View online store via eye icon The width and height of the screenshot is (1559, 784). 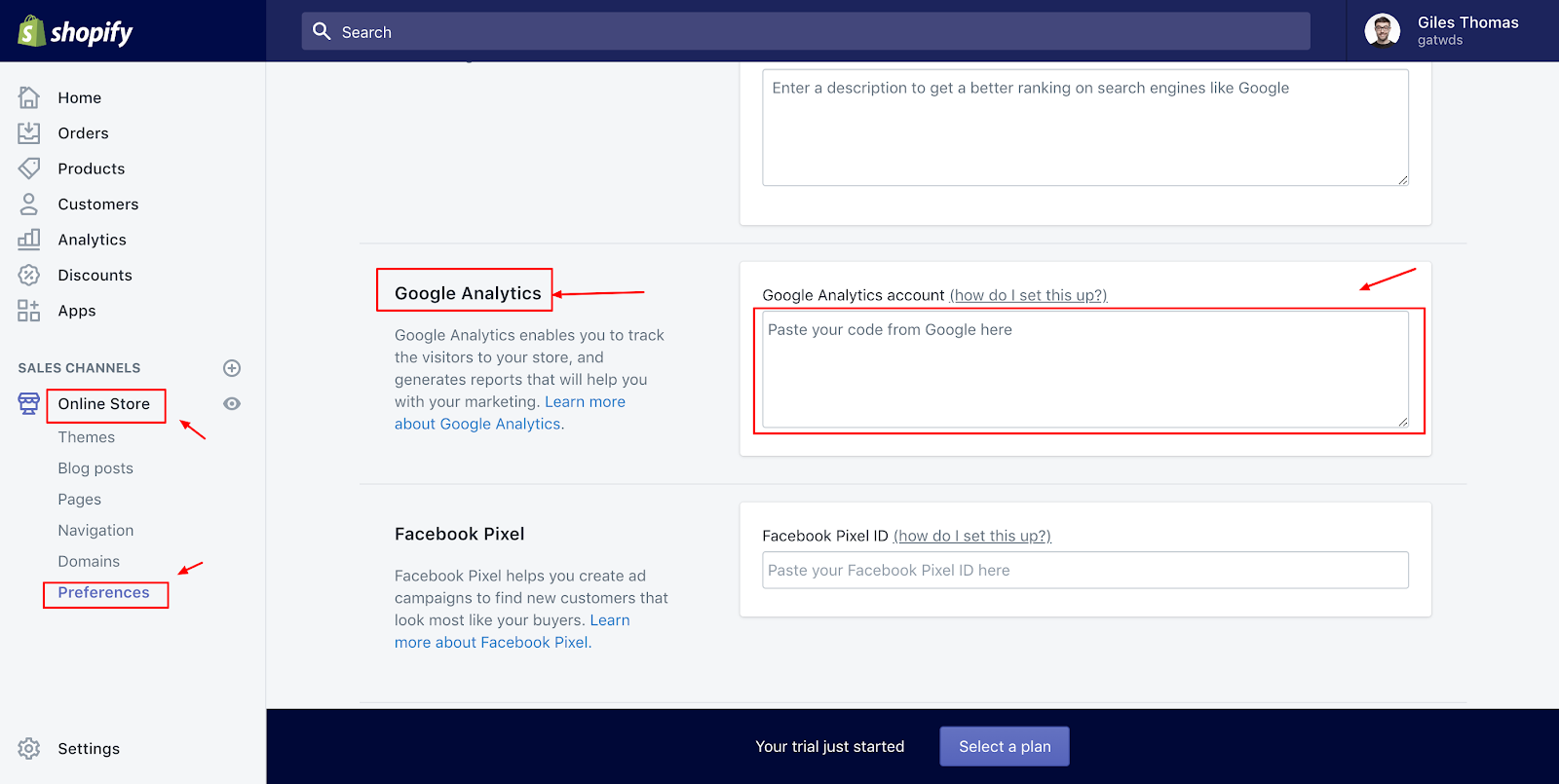(232, 403)
